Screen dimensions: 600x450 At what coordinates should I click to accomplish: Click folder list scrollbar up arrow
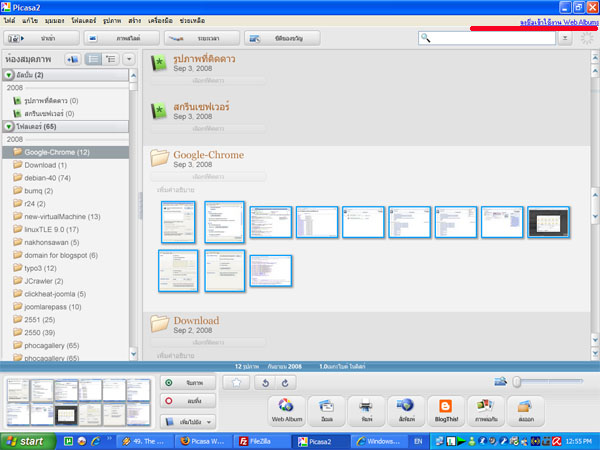pyautogui.click(x=133, y=76)
